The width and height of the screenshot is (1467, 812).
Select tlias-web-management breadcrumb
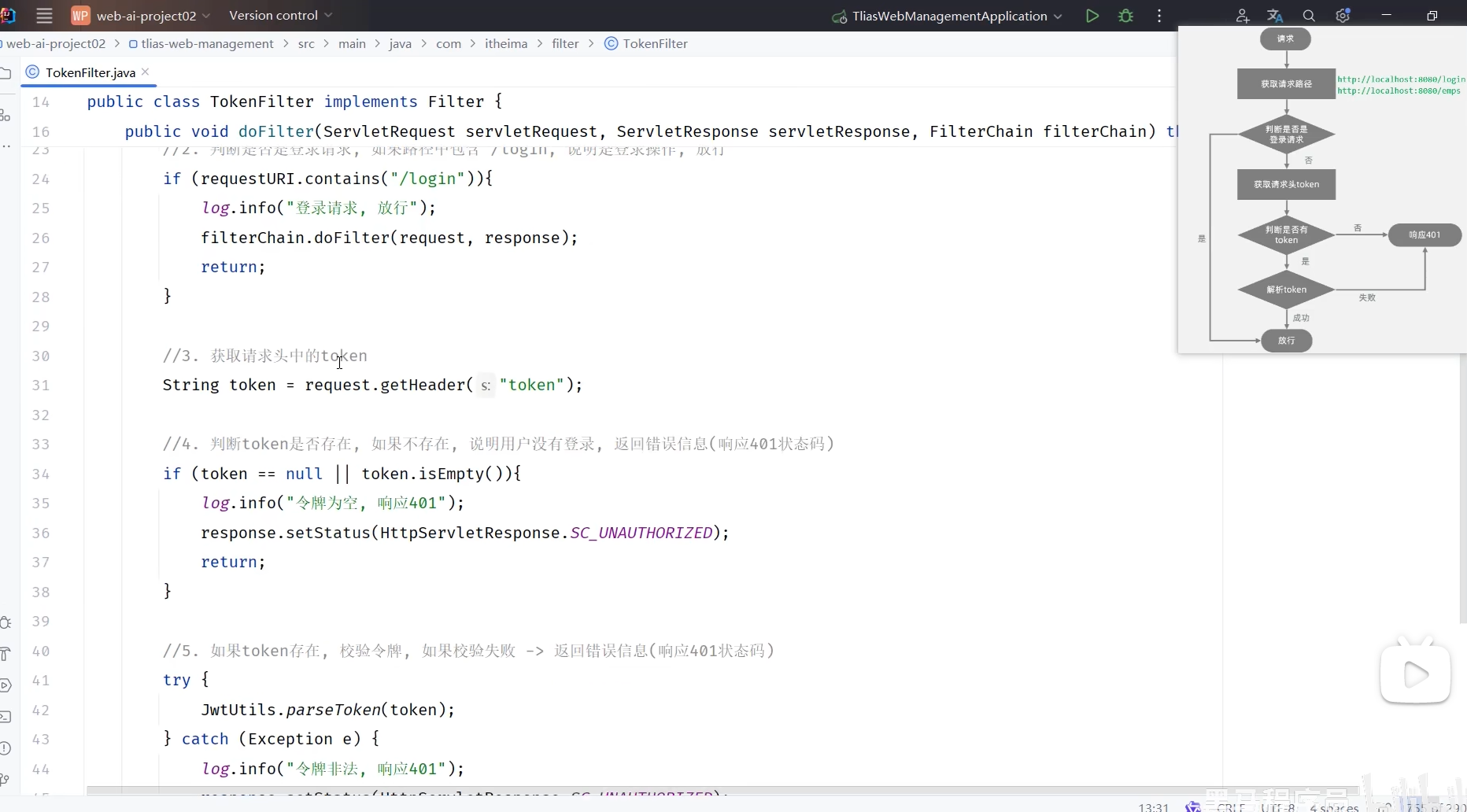pos(201,44)
